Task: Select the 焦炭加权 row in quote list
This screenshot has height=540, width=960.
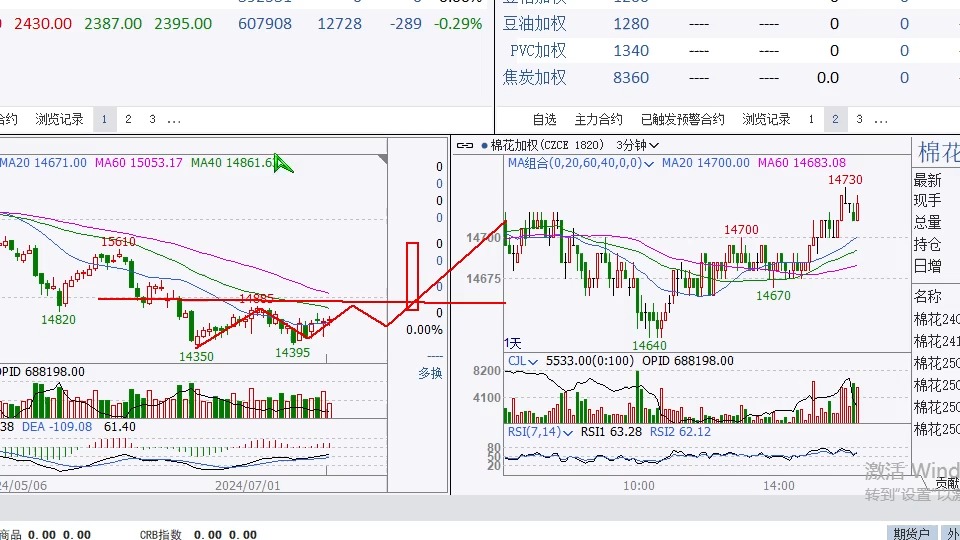Action: [x=534, y=77]
